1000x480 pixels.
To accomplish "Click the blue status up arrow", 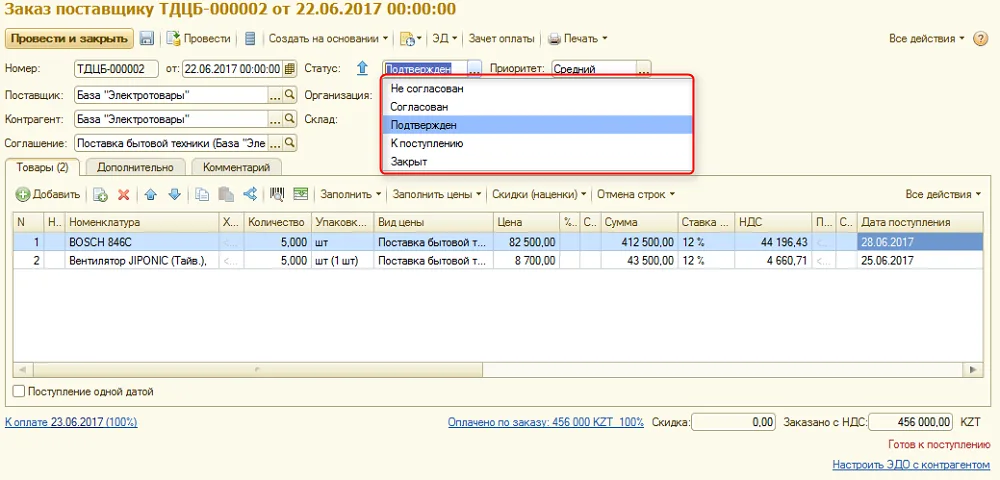I will pos(362,68).
